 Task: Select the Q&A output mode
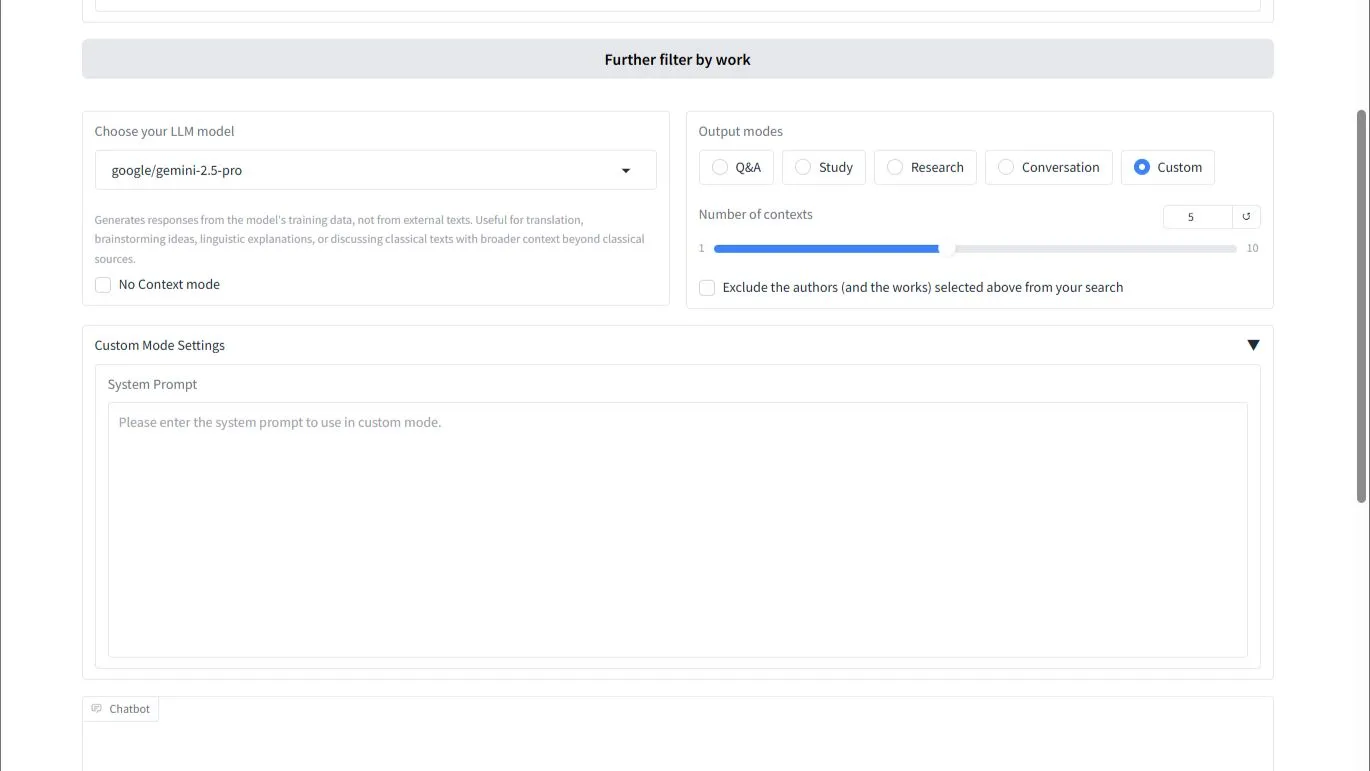tap(720, 168)
